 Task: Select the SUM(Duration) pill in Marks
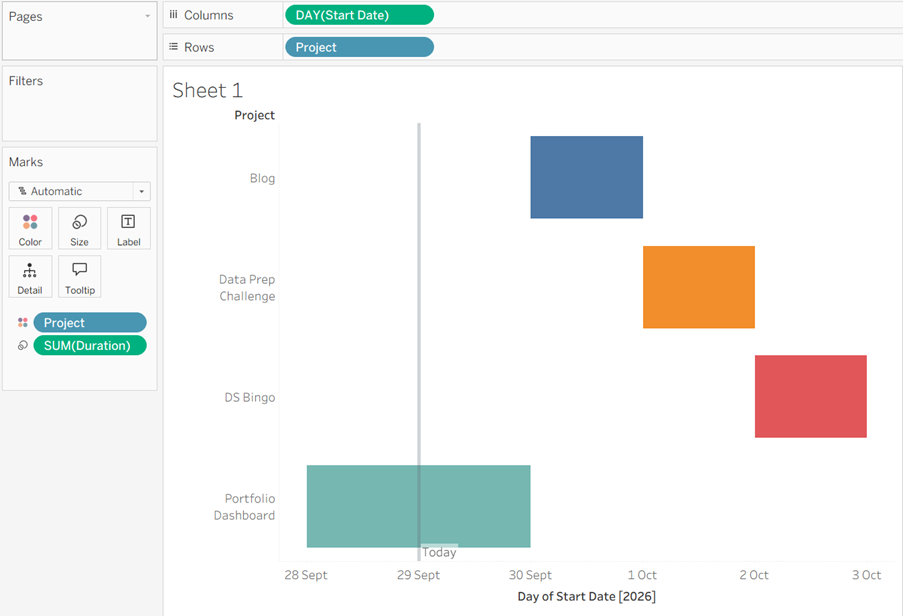coord(90,345)
